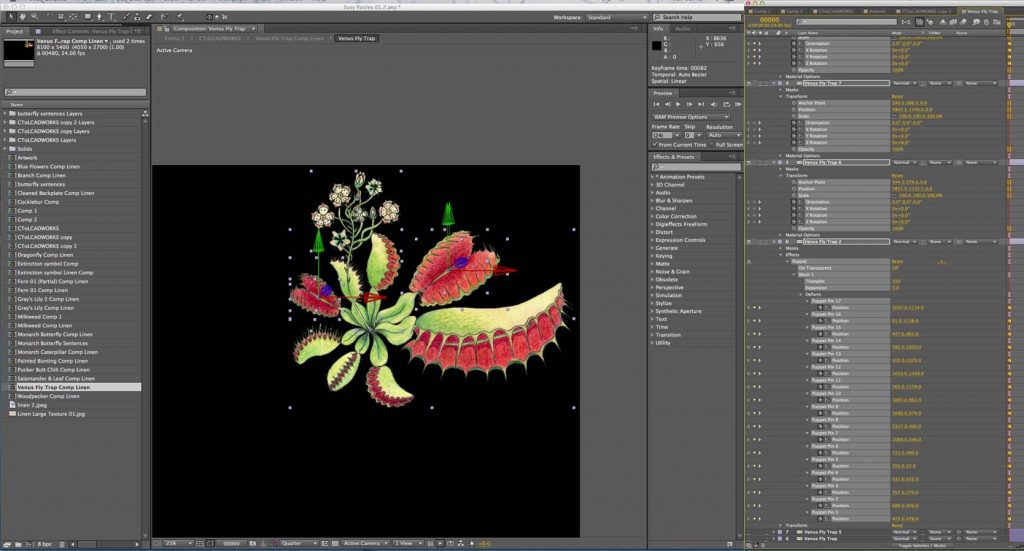The width and height of the screenshot is (1024, 551).
Task: Toggle From Current Time checkbox
Action: click(654, 145)
